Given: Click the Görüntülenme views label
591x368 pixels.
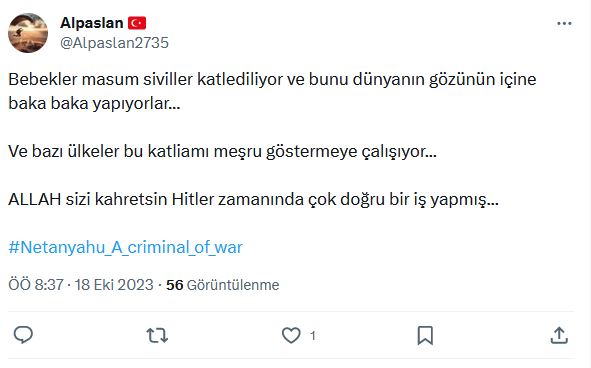Looking at the screenshot, I should coord(233,285).
